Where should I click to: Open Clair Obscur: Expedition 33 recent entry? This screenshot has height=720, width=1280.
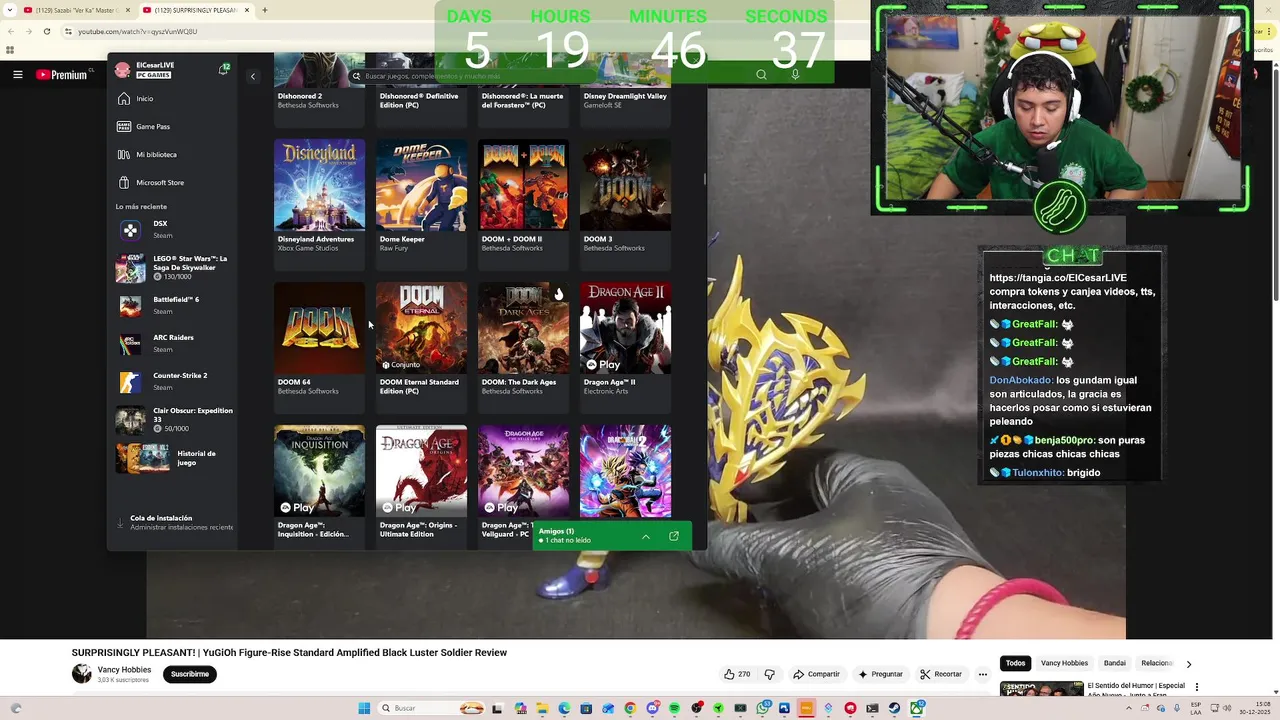pos(173,419)
